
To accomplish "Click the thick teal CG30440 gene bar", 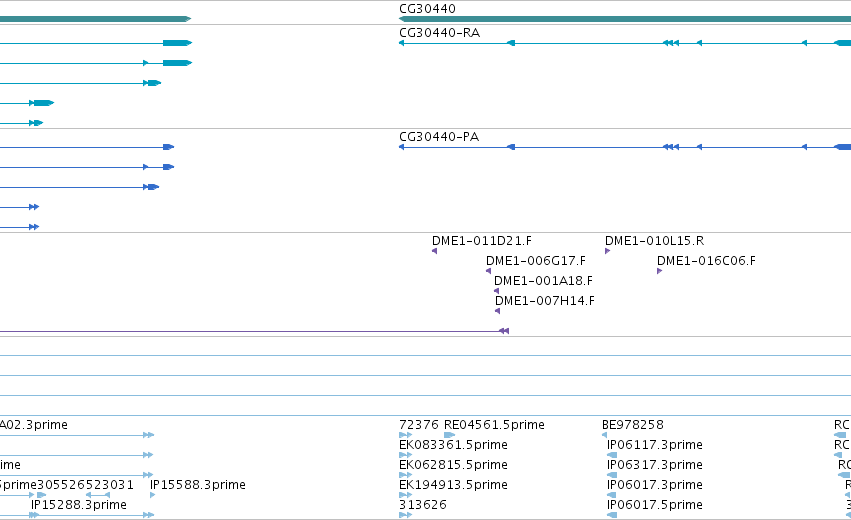I will [x=625, y=19].
